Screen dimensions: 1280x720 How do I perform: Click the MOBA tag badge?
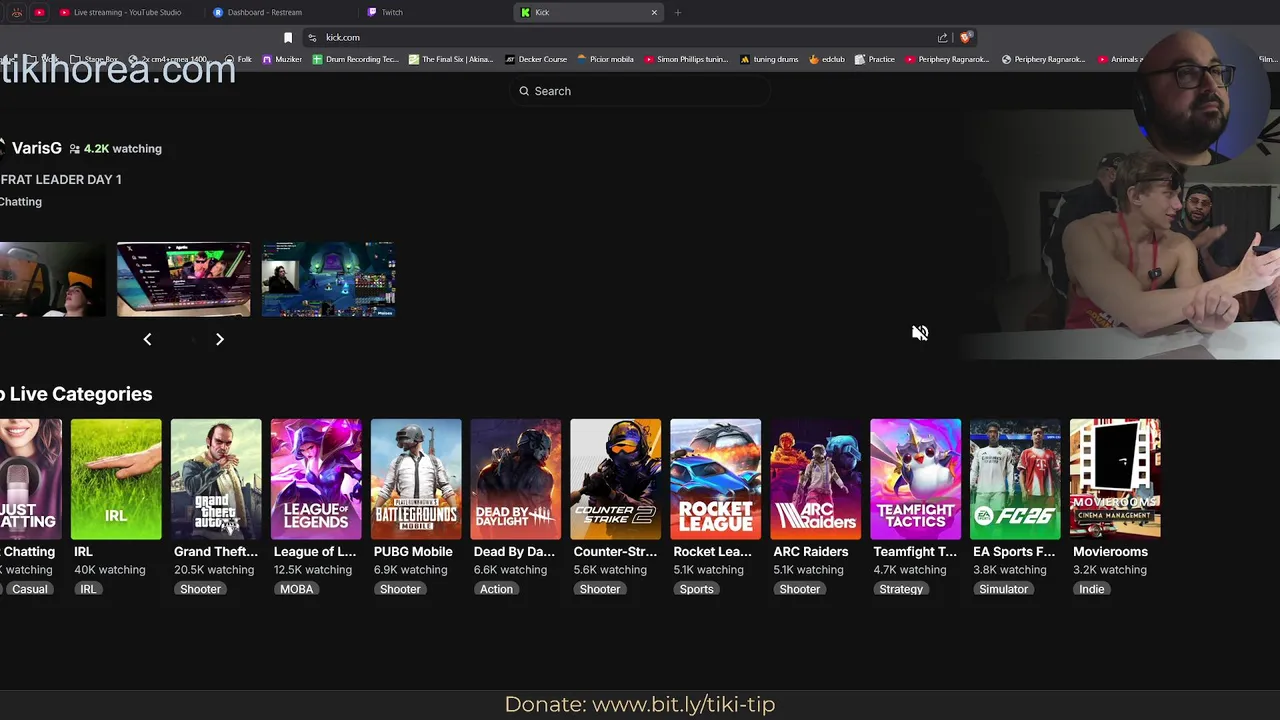(x=296, y=589)
